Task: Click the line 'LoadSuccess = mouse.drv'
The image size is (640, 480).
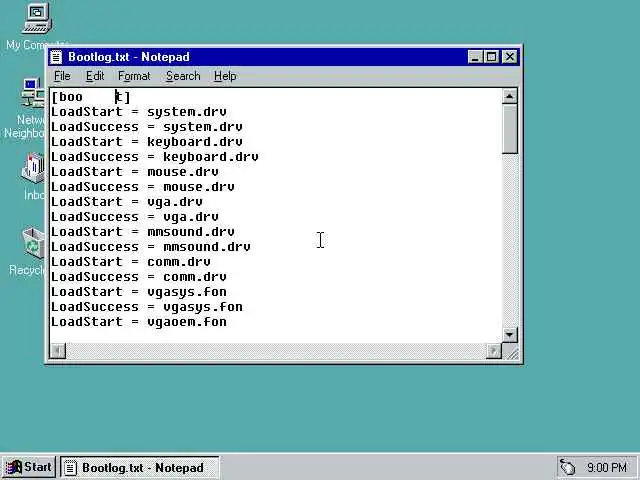Action: (x=143, y=187)
